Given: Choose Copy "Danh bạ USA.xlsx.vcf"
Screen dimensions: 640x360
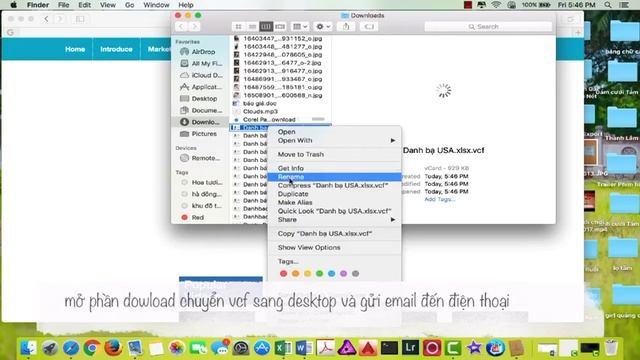Looking at the screenshot, I should point(334,233).
